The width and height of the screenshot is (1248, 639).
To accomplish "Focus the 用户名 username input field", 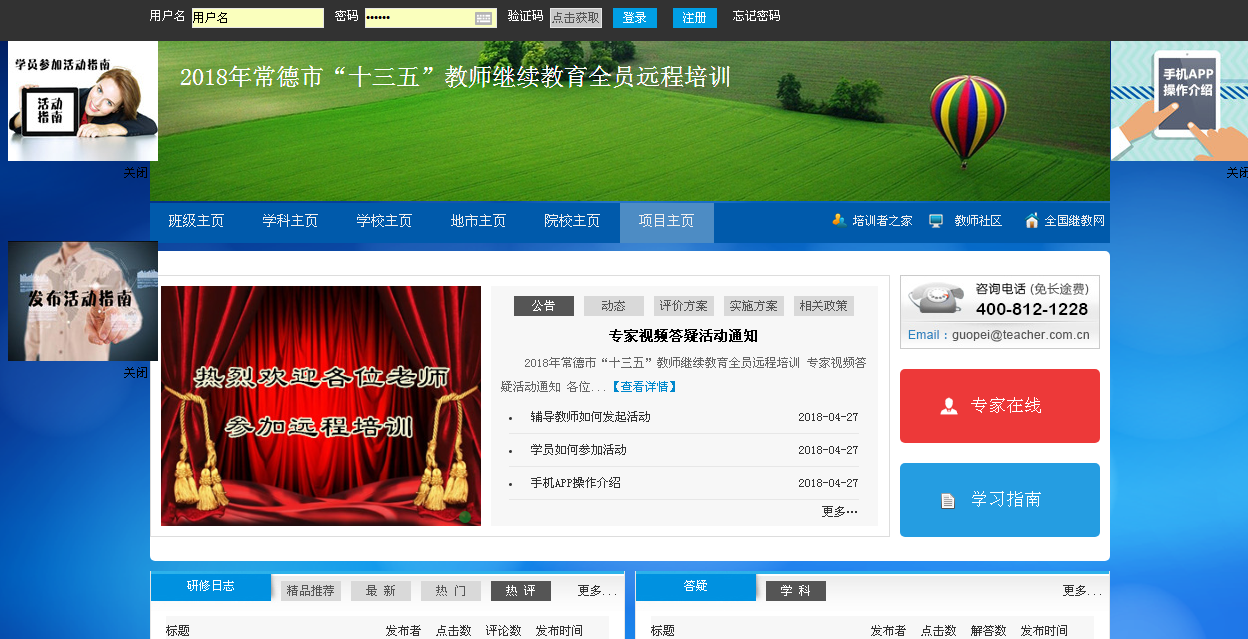I will 257,18.
